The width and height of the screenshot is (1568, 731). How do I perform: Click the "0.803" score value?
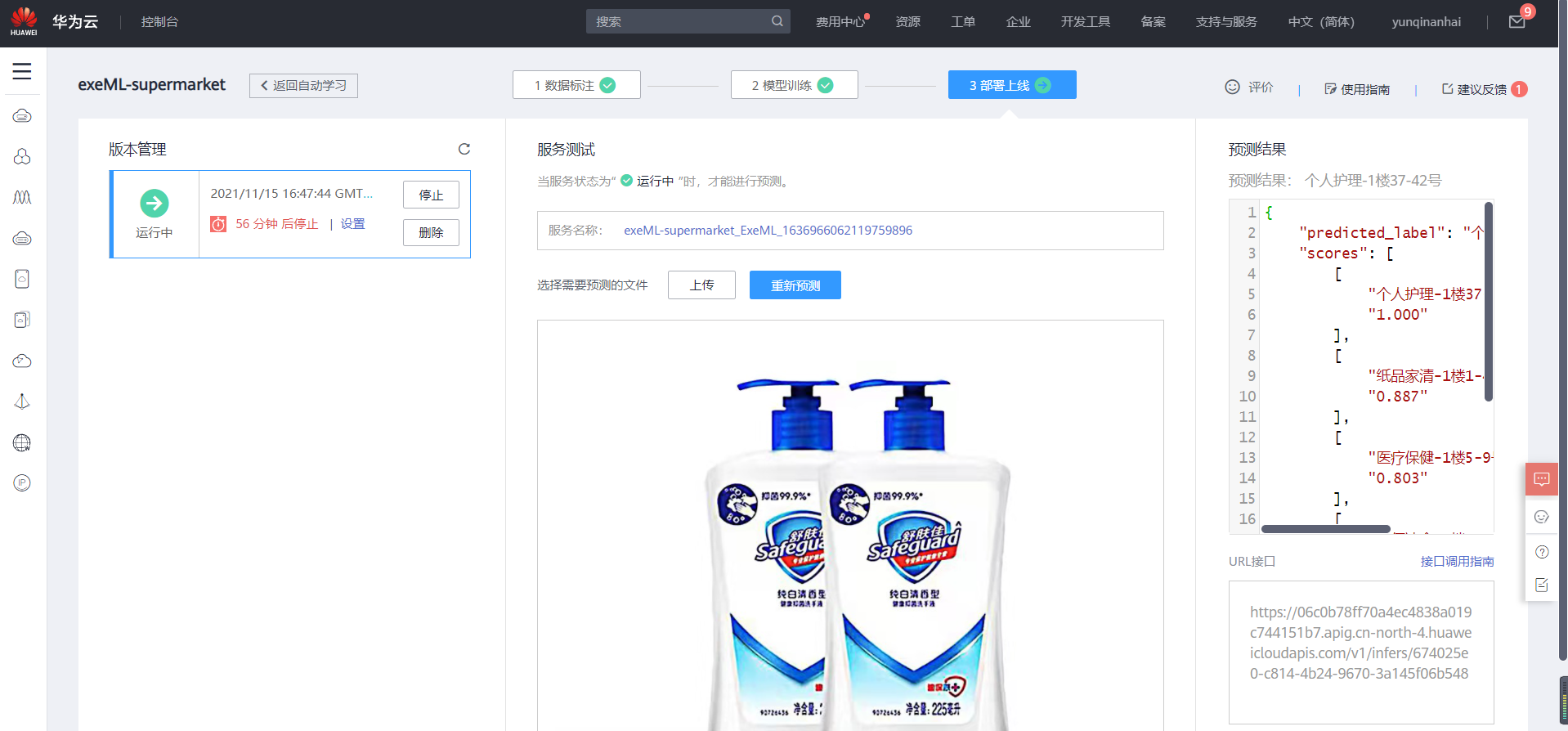point(1398,478)
